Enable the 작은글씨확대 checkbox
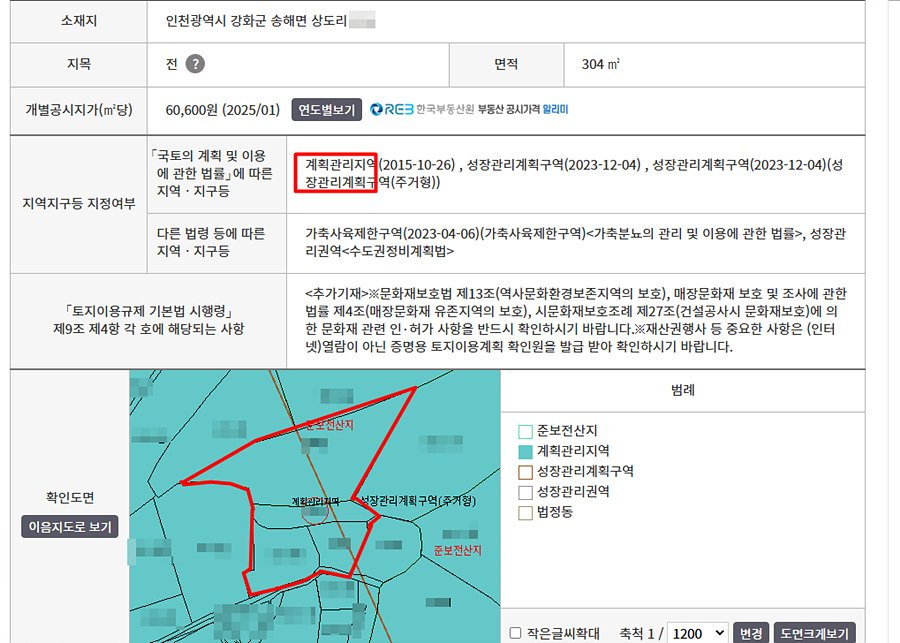 pos(516,633)
